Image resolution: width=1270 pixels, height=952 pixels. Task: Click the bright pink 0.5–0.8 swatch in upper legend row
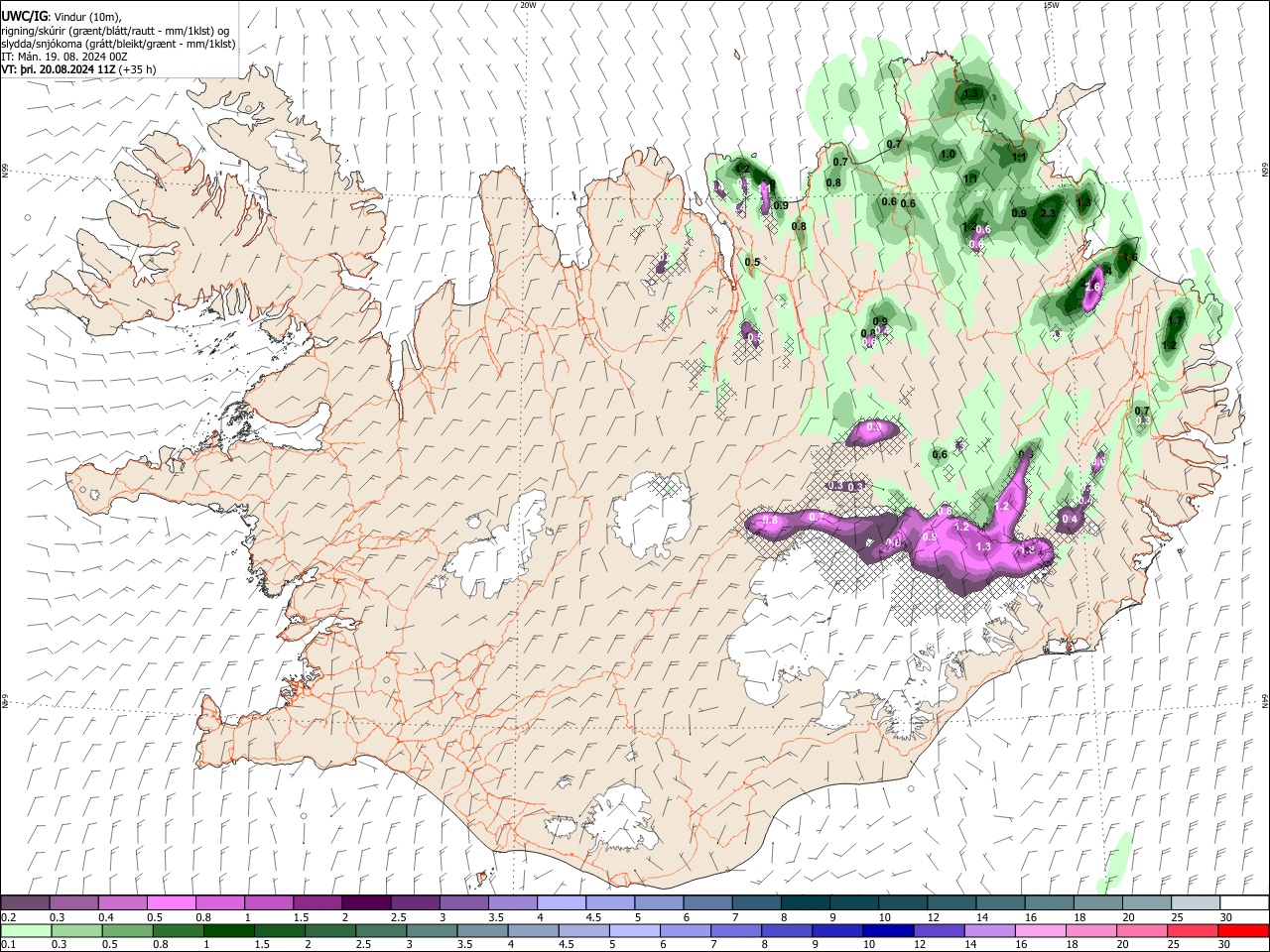coord(172,903)
